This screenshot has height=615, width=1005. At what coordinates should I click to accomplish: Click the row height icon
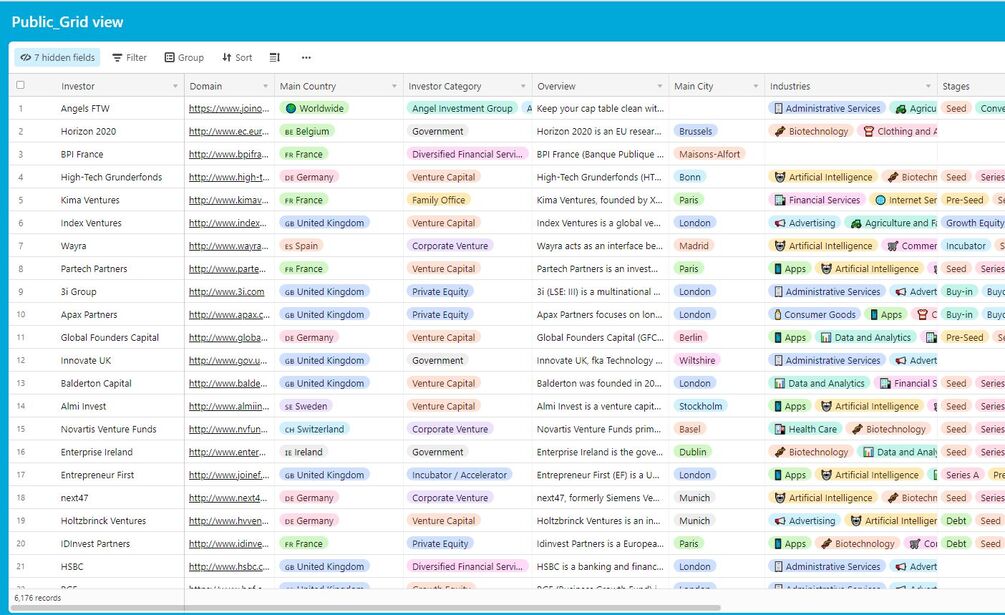click(274, 58)
